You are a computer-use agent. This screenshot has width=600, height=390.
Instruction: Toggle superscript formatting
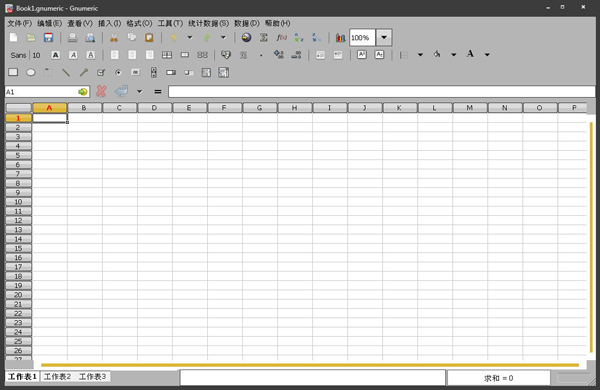pyautogui.click(x=362, y=55)
